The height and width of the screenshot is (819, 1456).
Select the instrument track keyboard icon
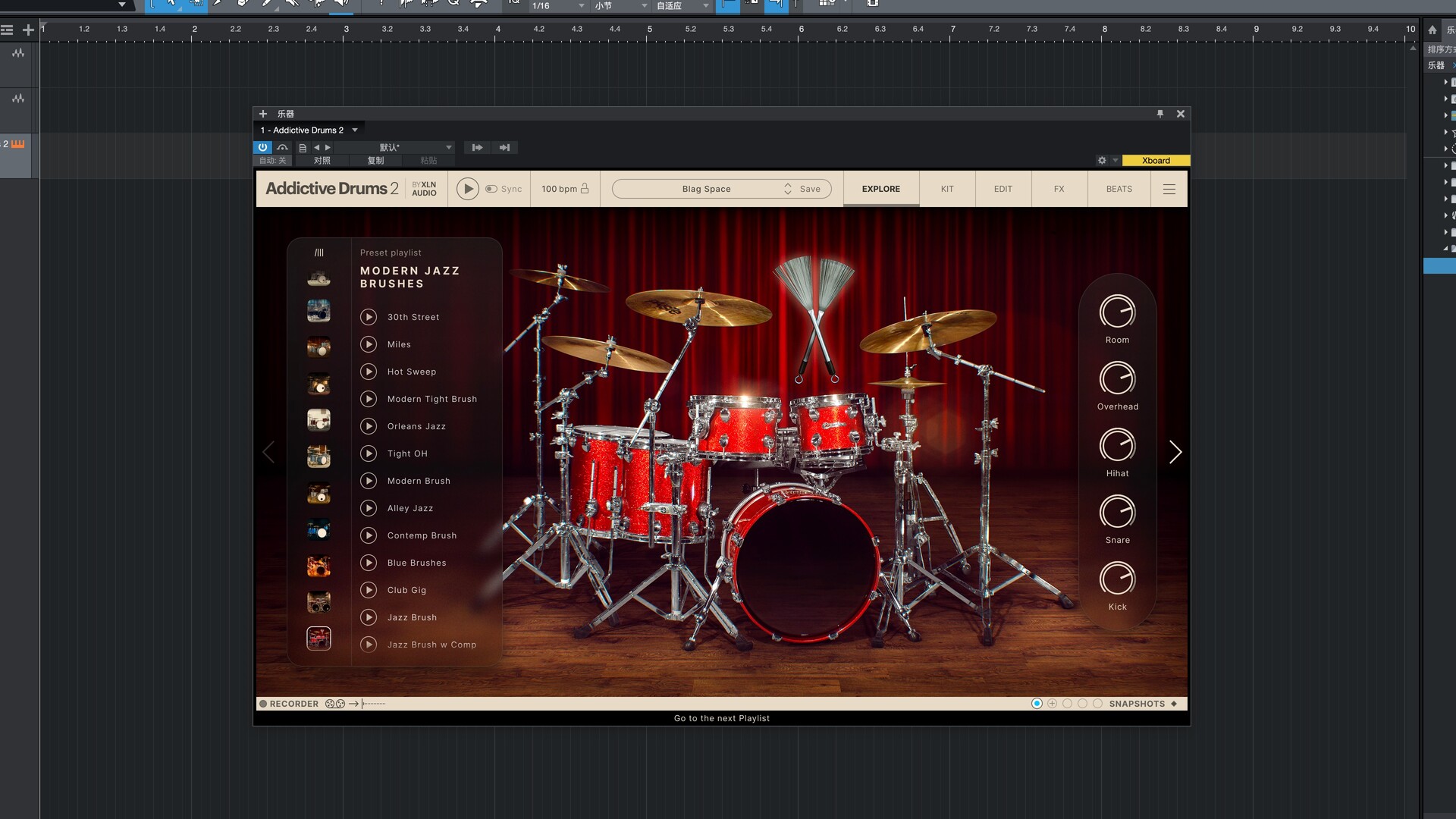[18, 144]
